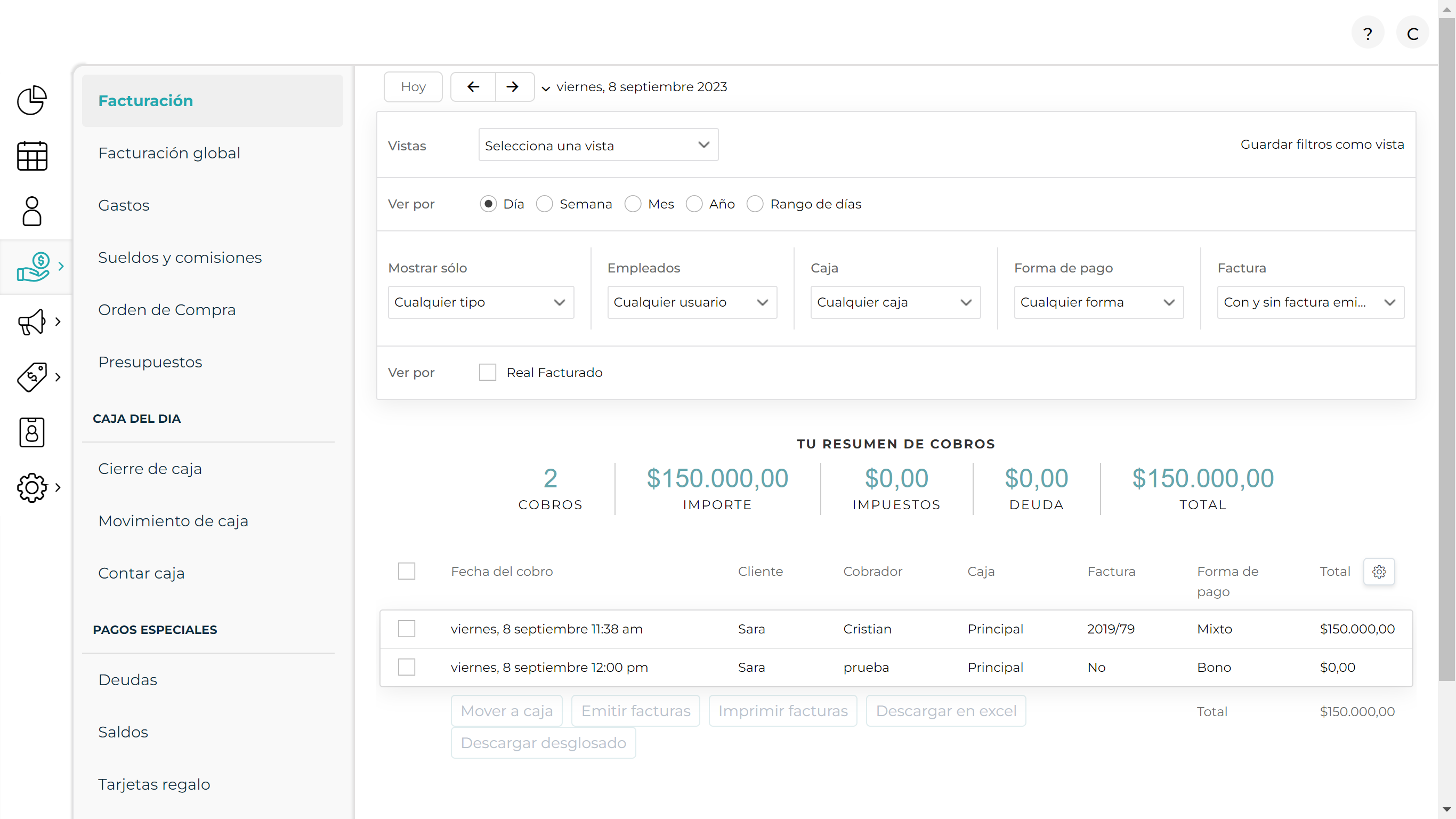Screen dimensions: 1456x819
Task: Open Facturación global menu item
Action: (x=169, y=152)
